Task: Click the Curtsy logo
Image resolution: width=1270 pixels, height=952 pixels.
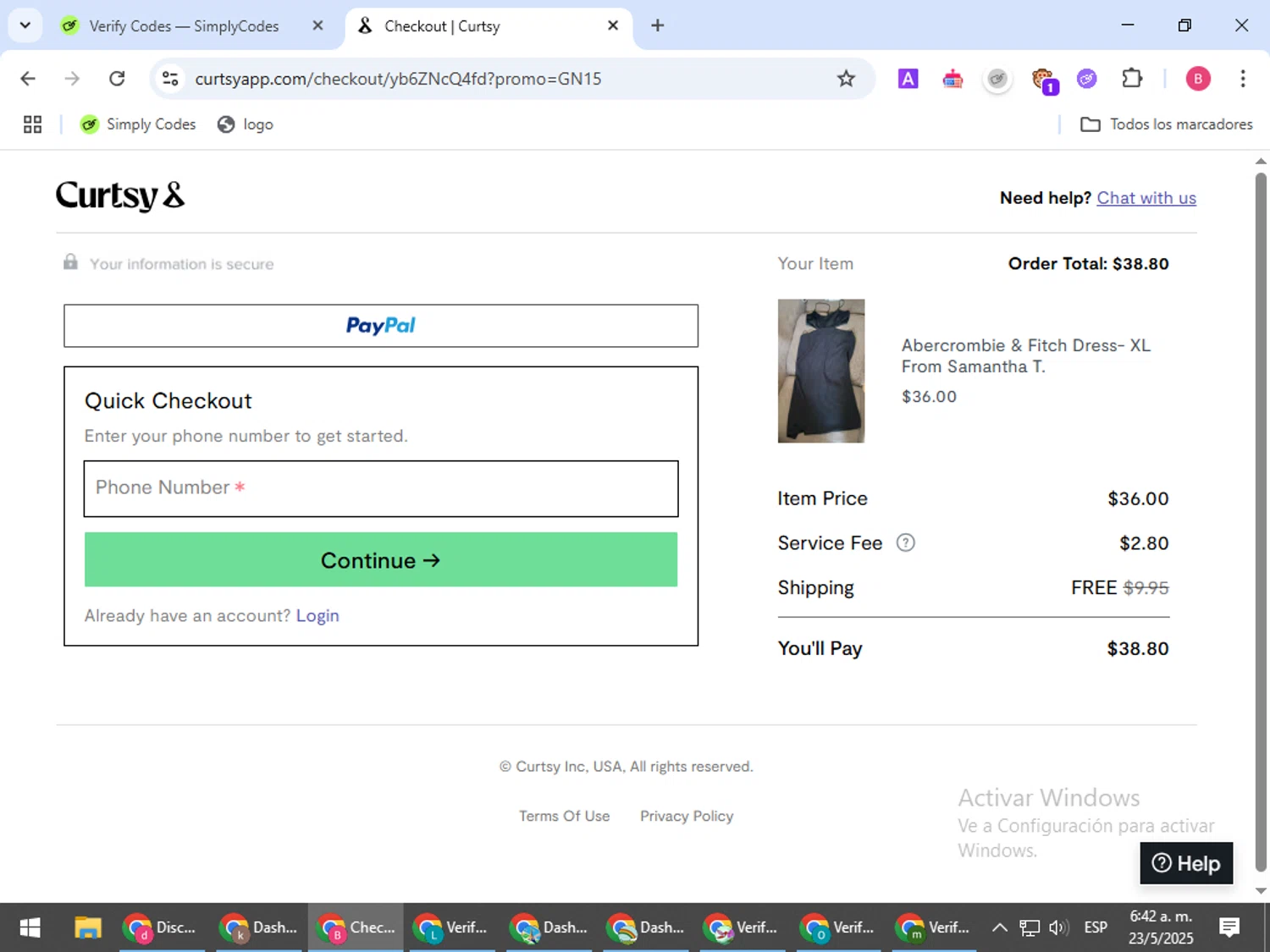Action: [x=120, y=195]
